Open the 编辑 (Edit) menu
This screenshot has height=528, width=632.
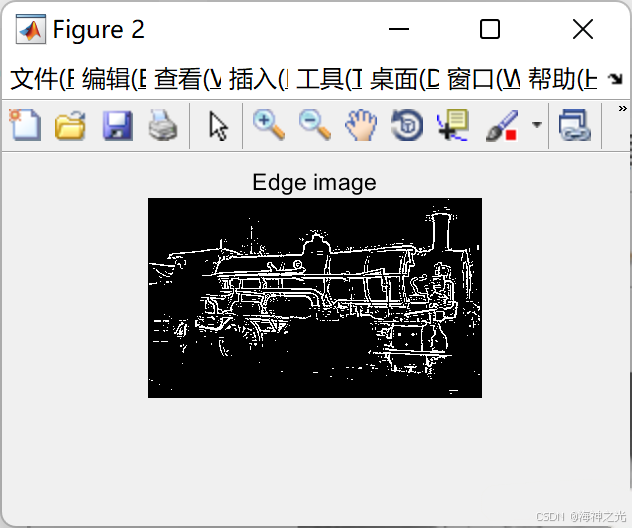point(114,79)
